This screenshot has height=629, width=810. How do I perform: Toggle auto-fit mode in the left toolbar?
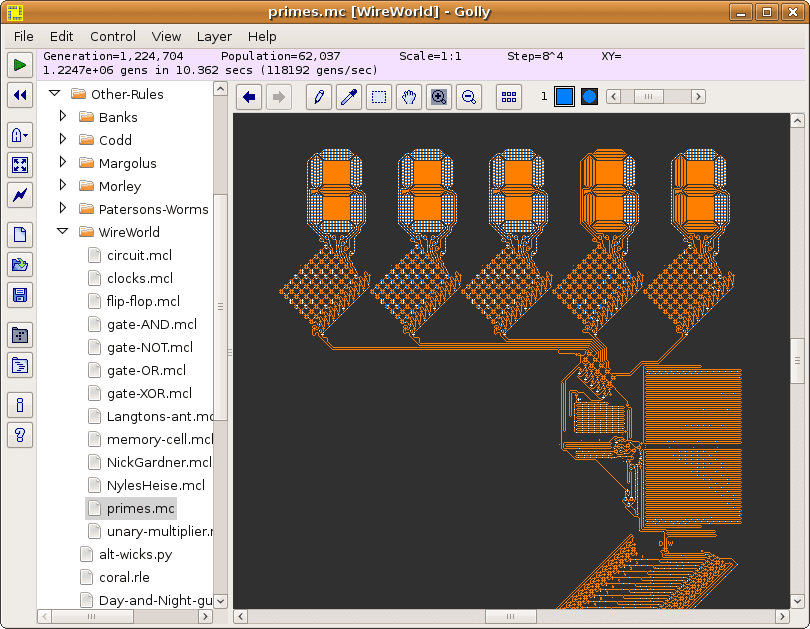[20, 165]
